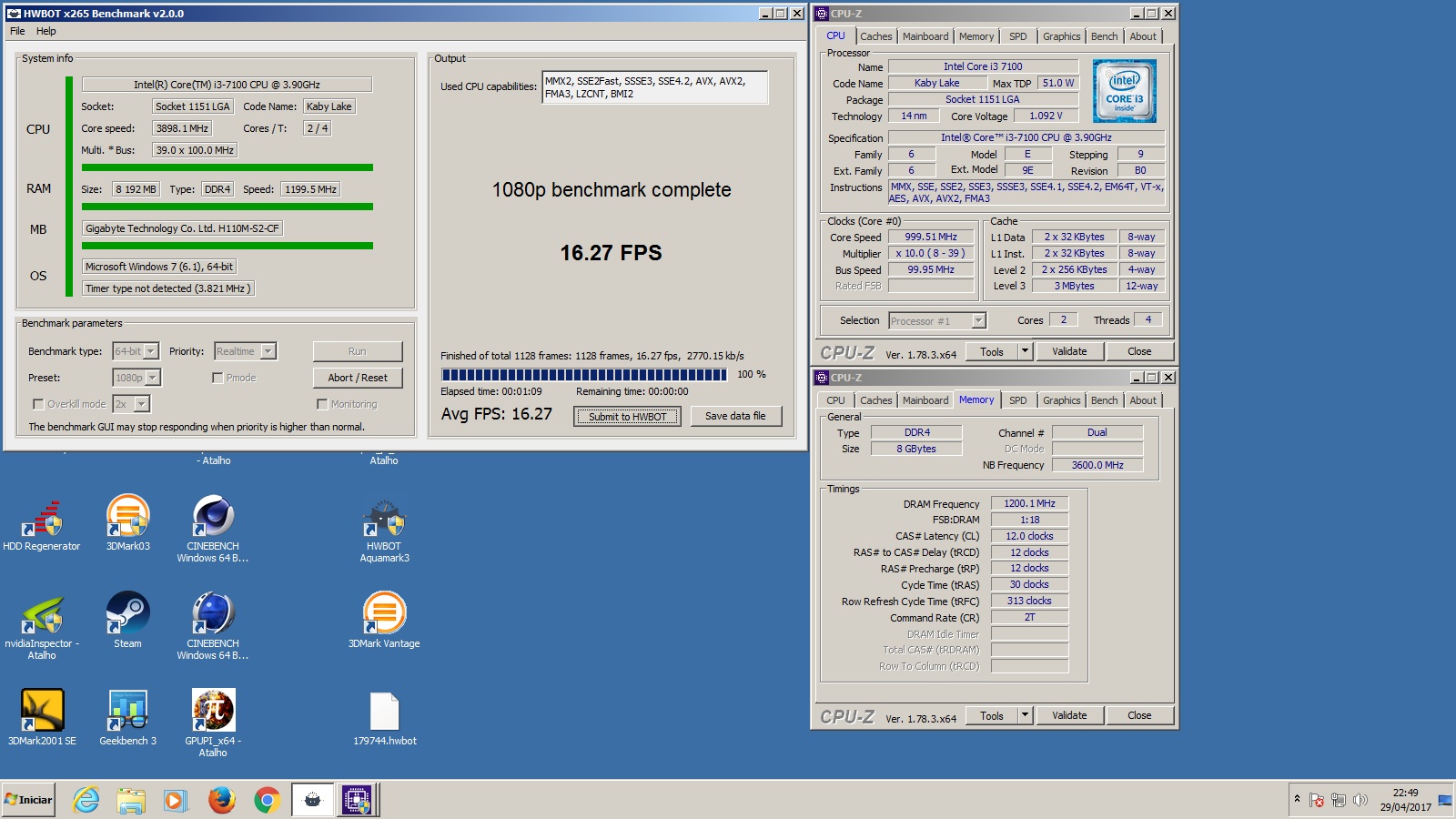Switch to SPD tab in lower CPU-Z

1018,400
